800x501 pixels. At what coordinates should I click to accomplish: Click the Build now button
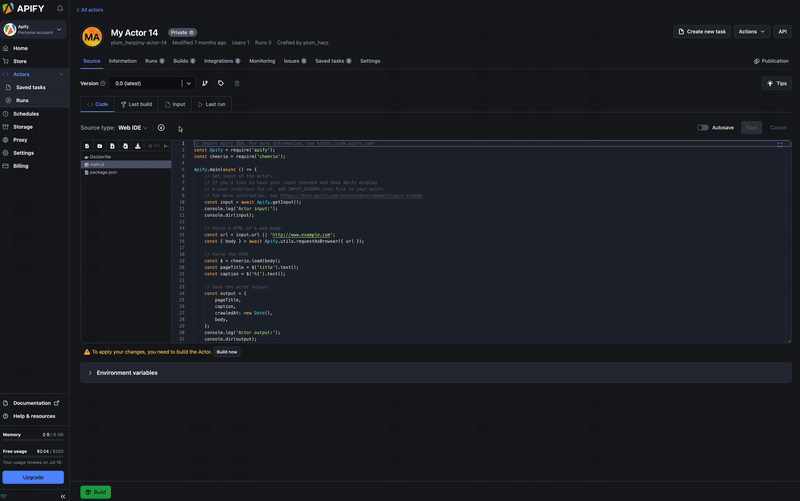click(227, 352)
